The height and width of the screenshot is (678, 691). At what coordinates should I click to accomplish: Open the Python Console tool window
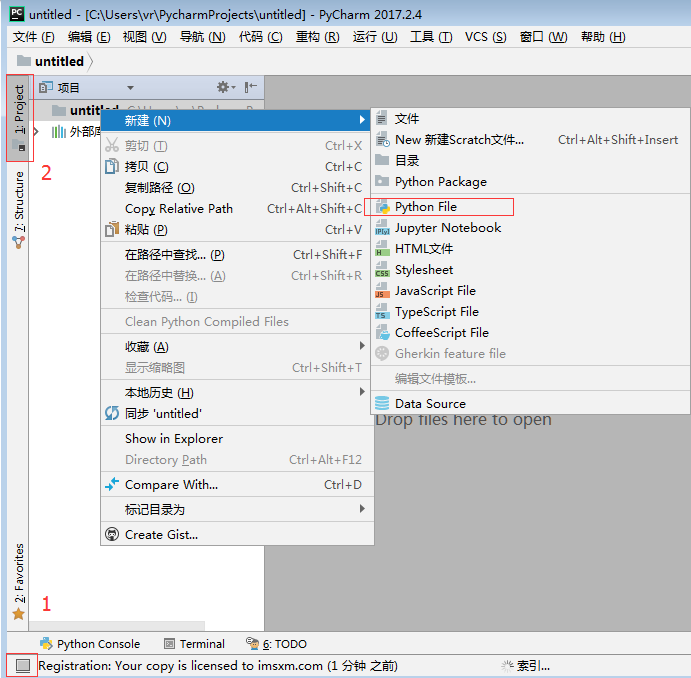point(90,644)
